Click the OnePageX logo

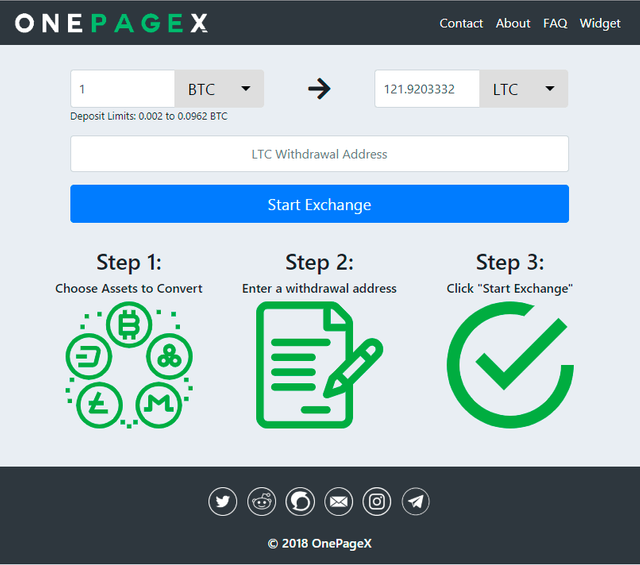[x=111, y=23]
